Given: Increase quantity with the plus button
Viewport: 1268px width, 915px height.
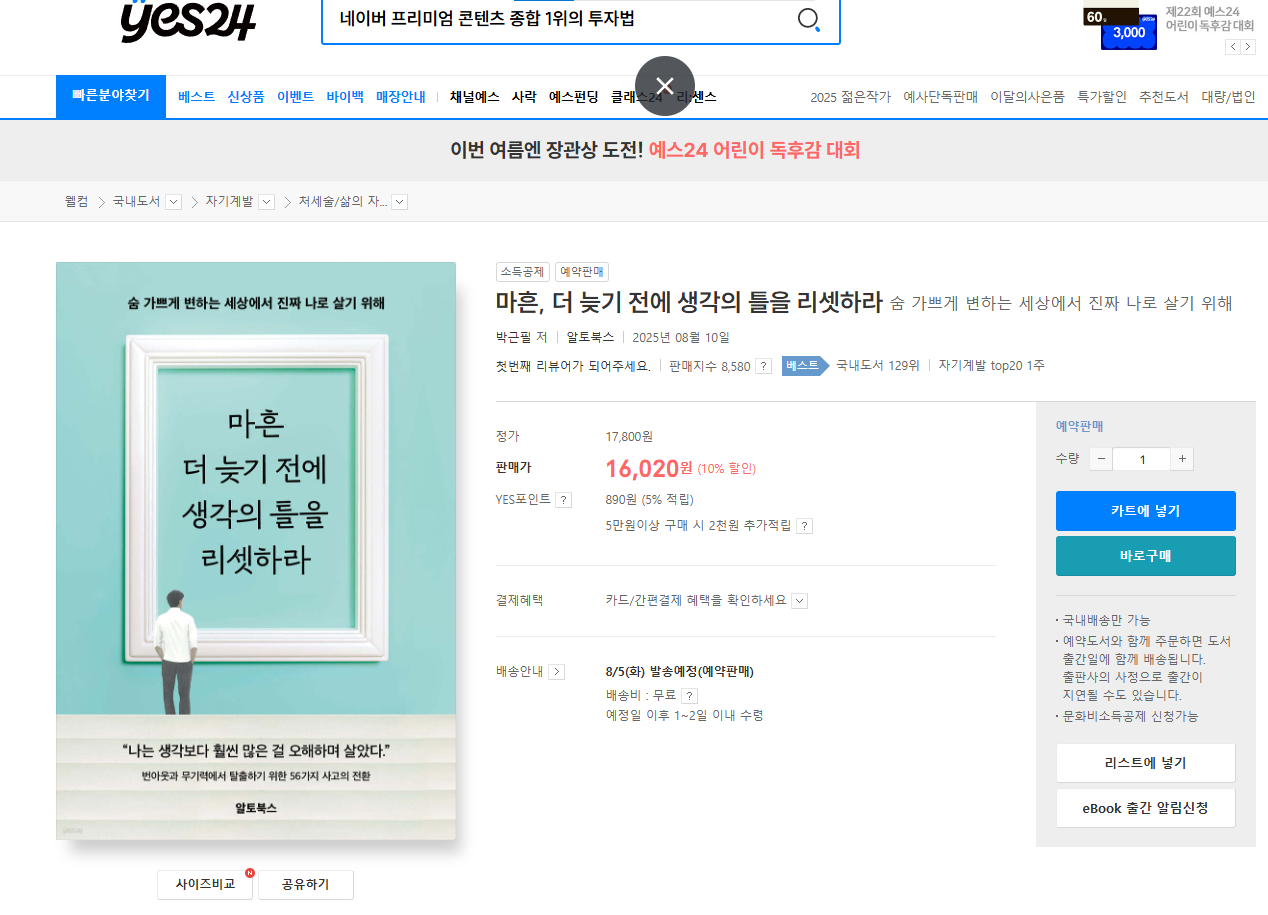Looking at the screenshot, I should pos(1181,458).
